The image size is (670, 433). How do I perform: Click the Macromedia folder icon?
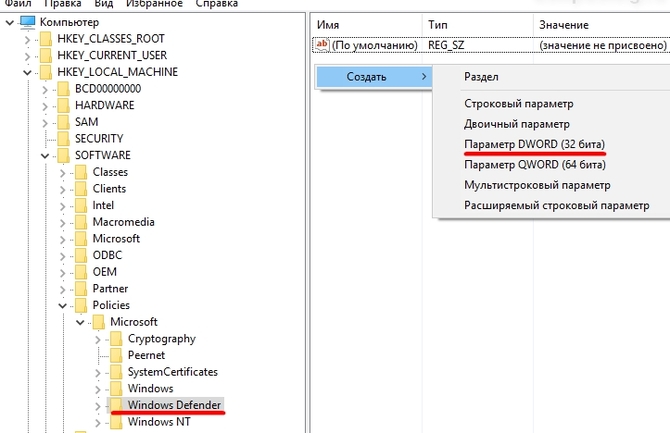click(81, 222)
